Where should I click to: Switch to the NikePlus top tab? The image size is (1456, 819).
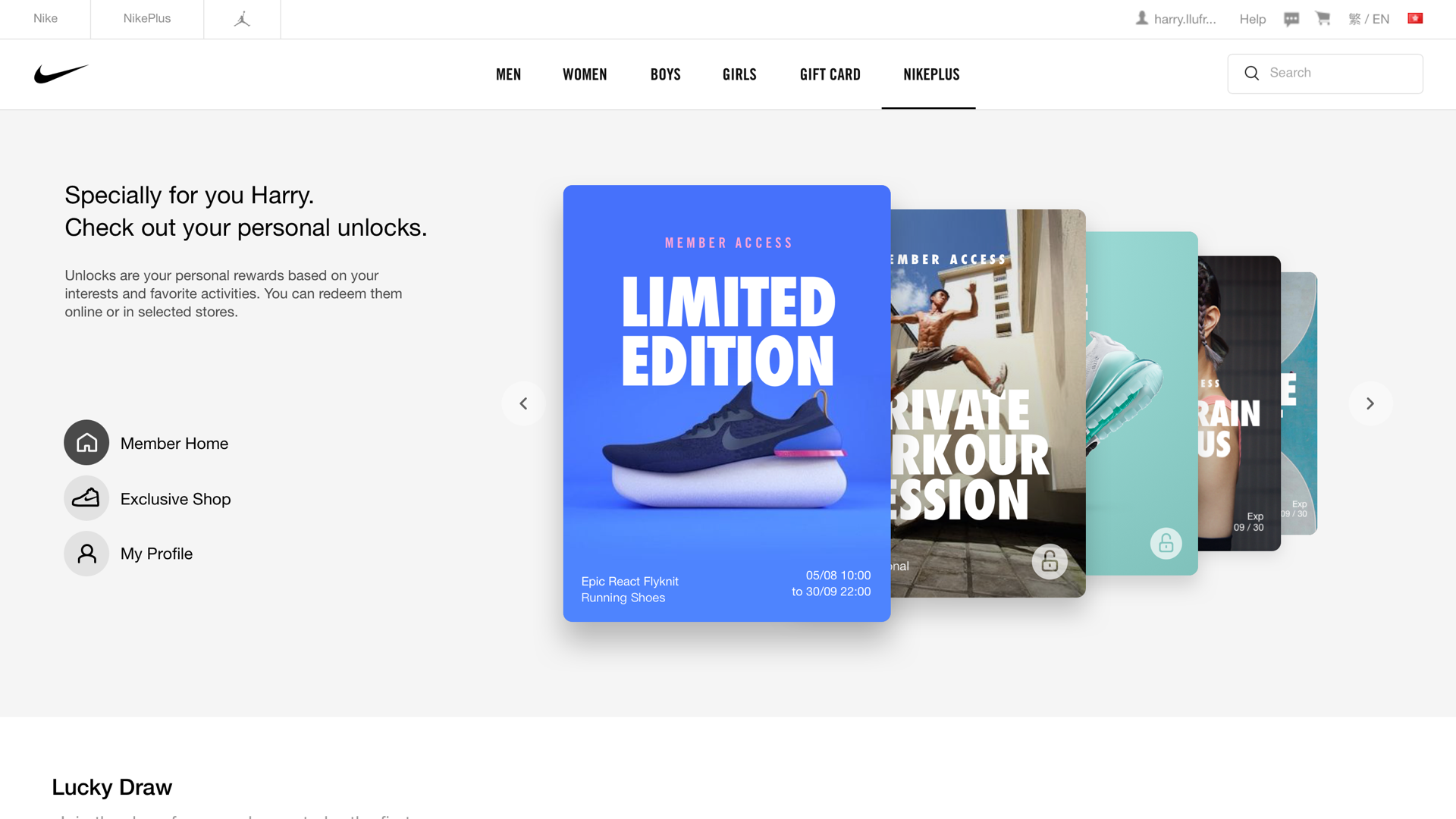pyautogui.click(x=147, y=19)
